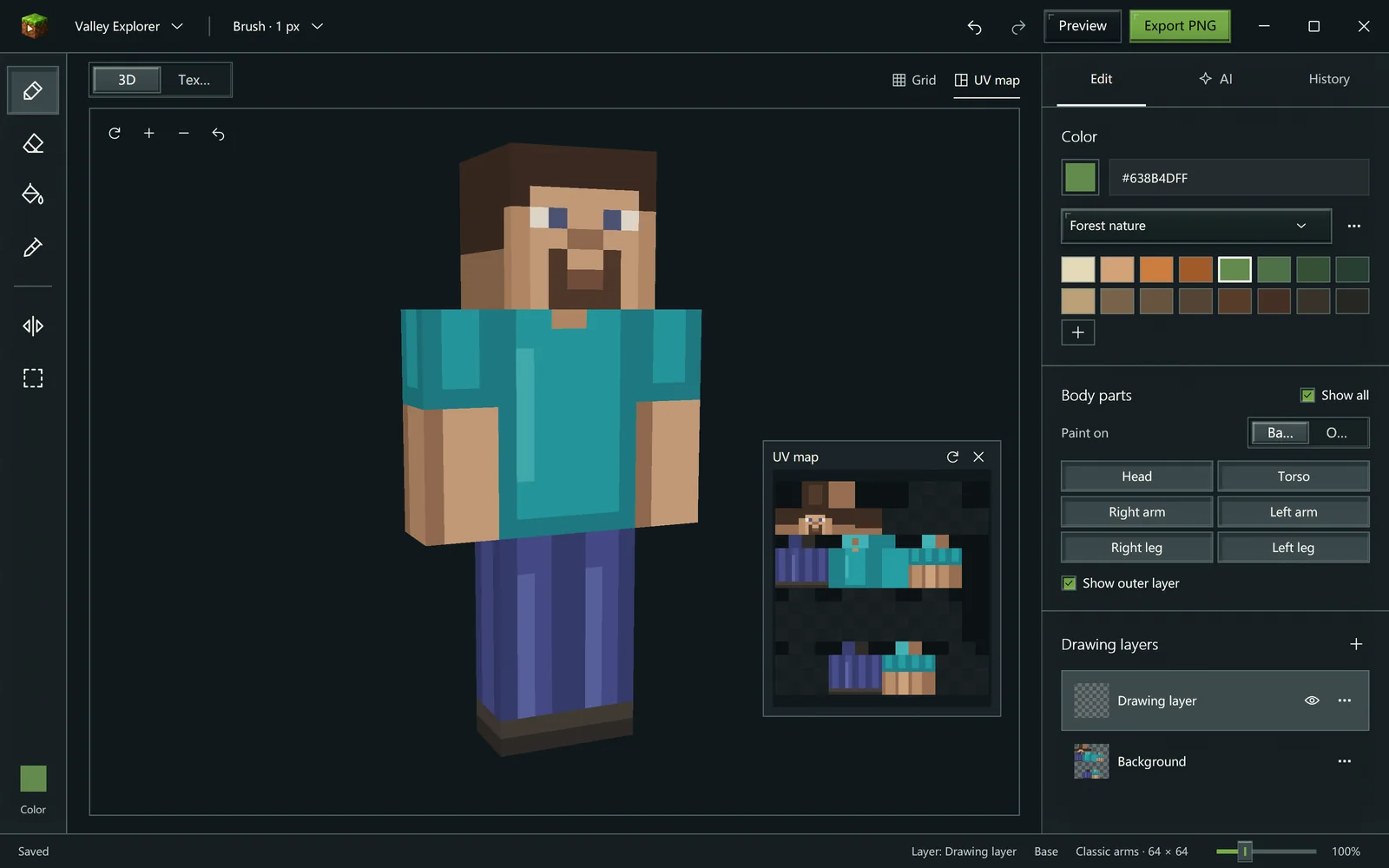
Task: Close the UV map floating panel
Action: click(x=978, y=457)
